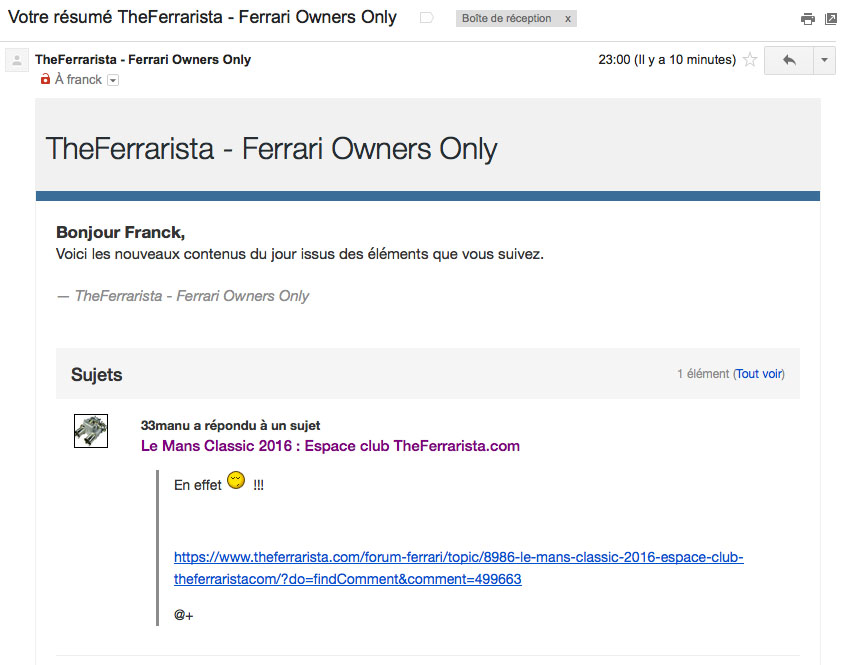
Task: Star this email message
Action: pyautogui.click(x=750, y=59)
